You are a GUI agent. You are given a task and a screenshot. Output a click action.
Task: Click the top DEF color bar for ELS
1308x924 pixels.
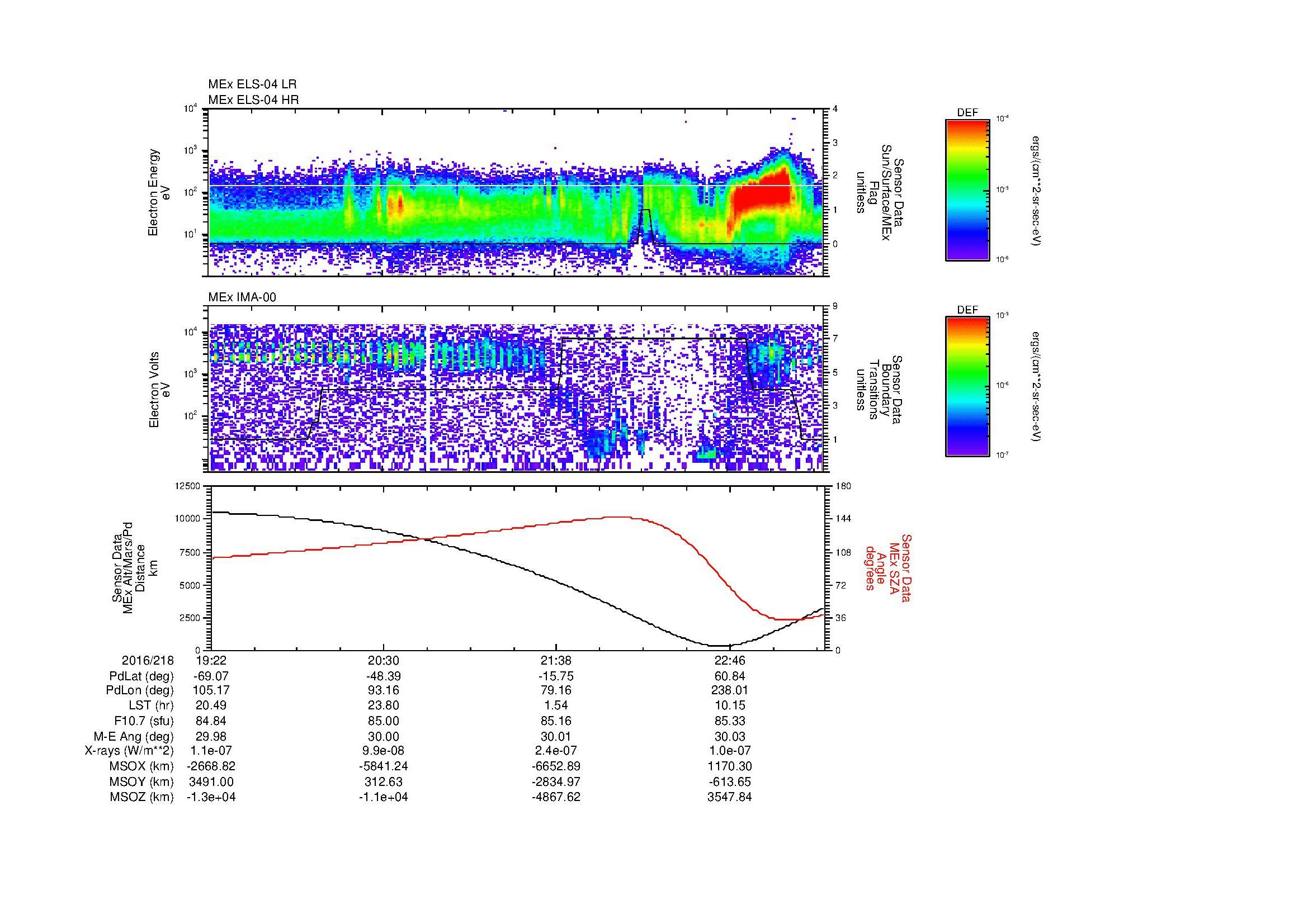[967, 189]
